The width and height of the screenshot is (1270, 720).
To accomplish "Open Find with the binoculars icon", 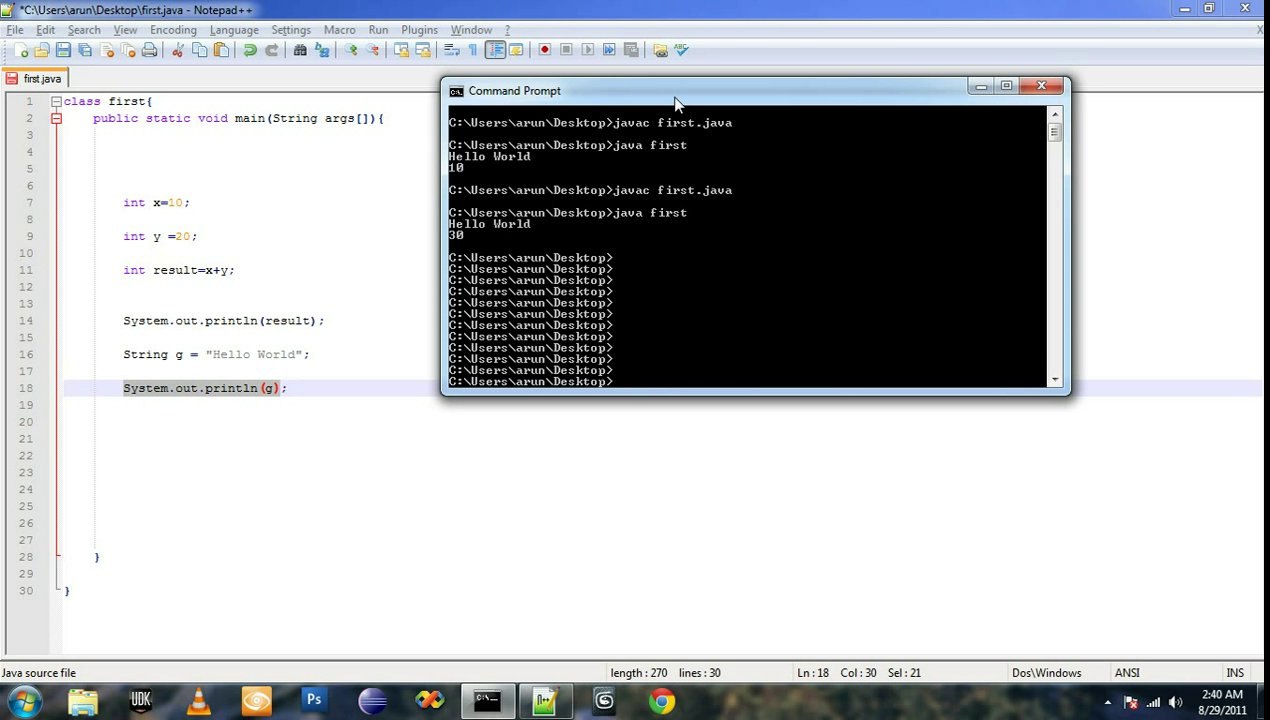I will click(300, 50).
